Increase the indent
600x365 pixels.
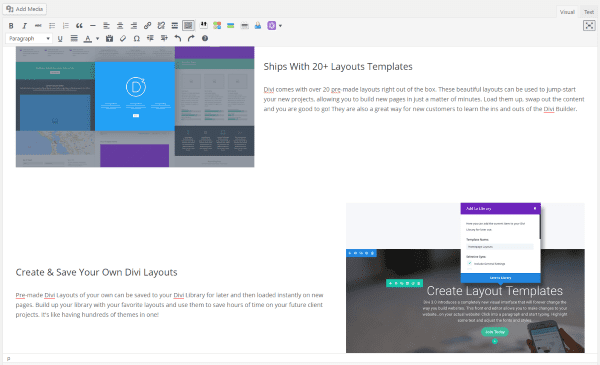coord(164,38)
